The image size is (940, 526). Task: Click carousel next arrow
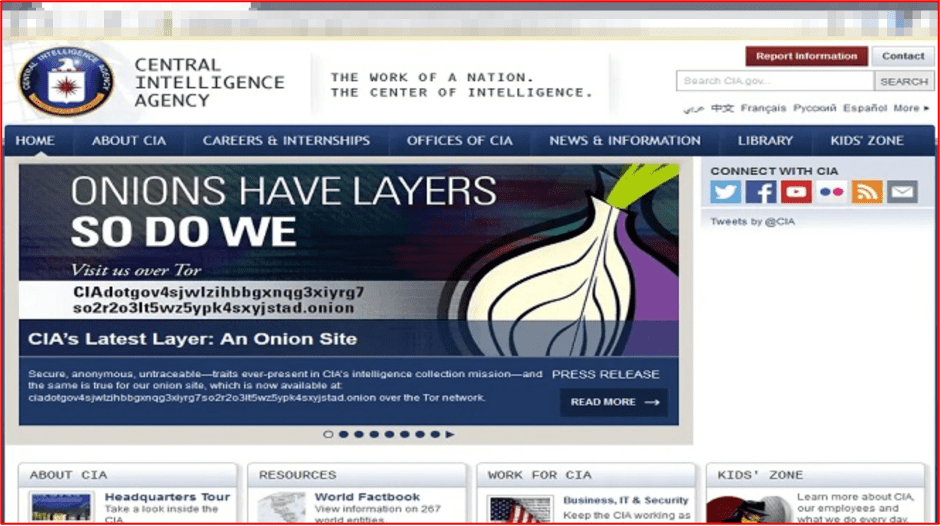(x=450, y=434)
